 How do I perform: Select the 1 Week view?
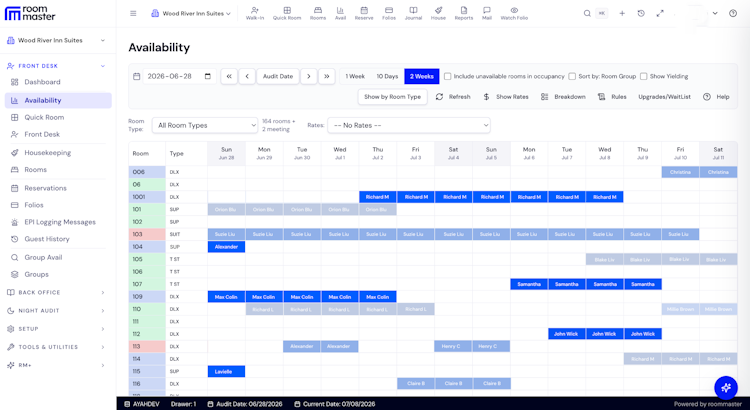coord(355,77)
